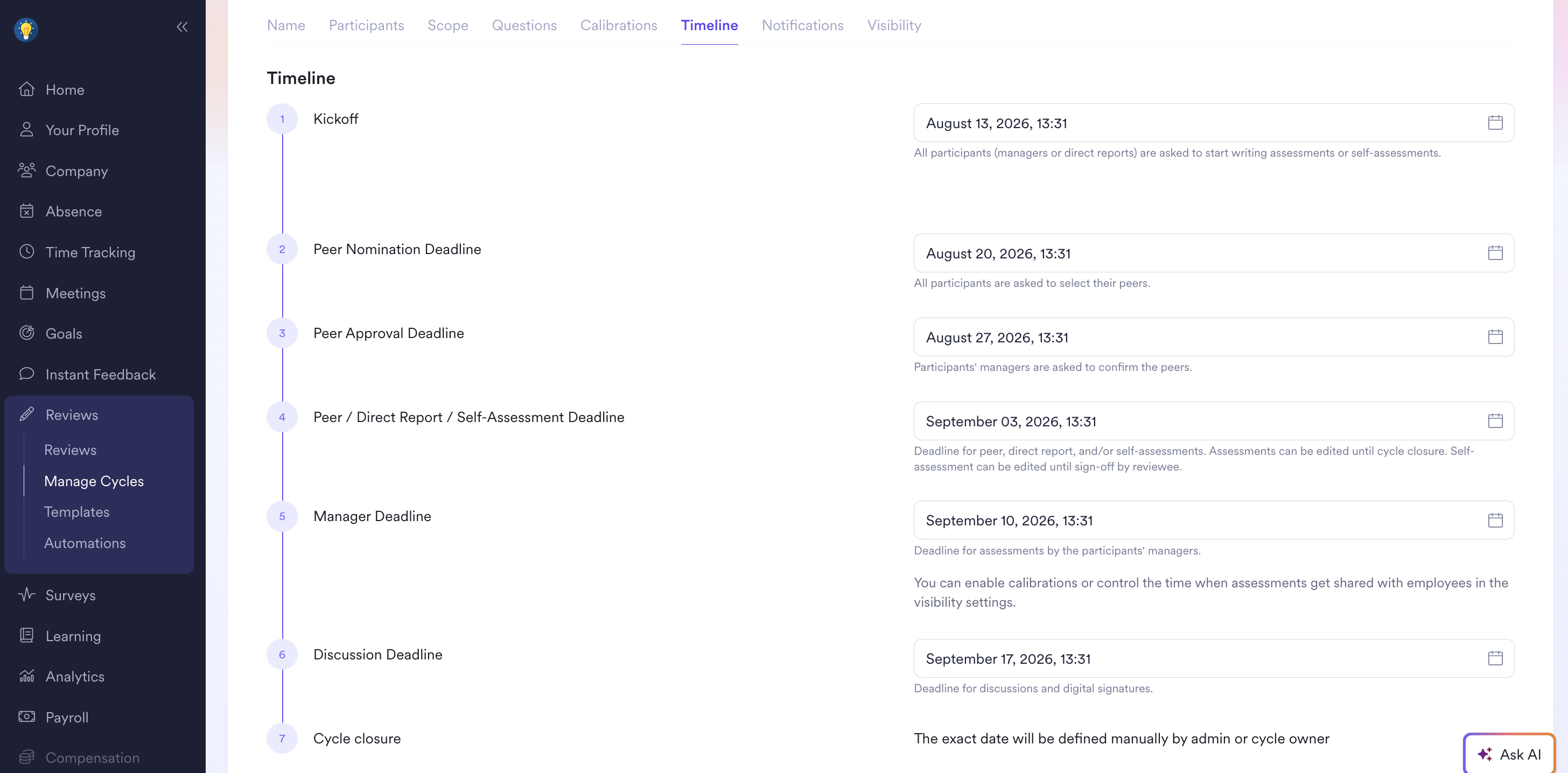Screen dimensions: 1568x773
Task: Open Automations submenu item
Action: click(x=85, y=543)
